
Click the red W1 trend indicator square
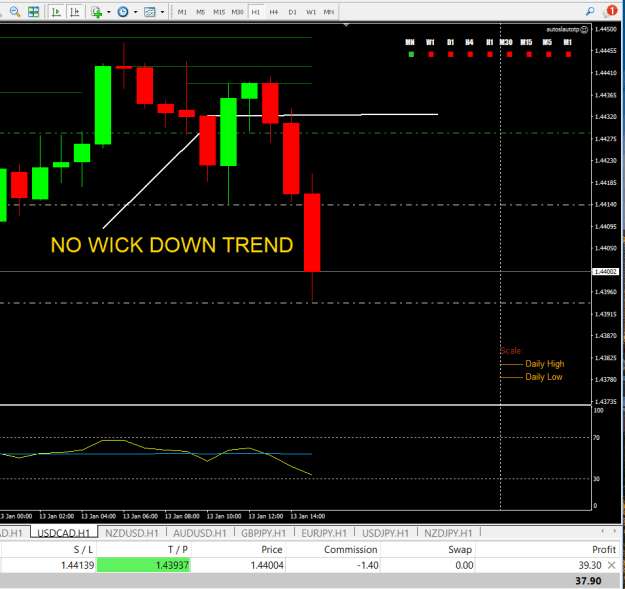(x=431, y=54)
